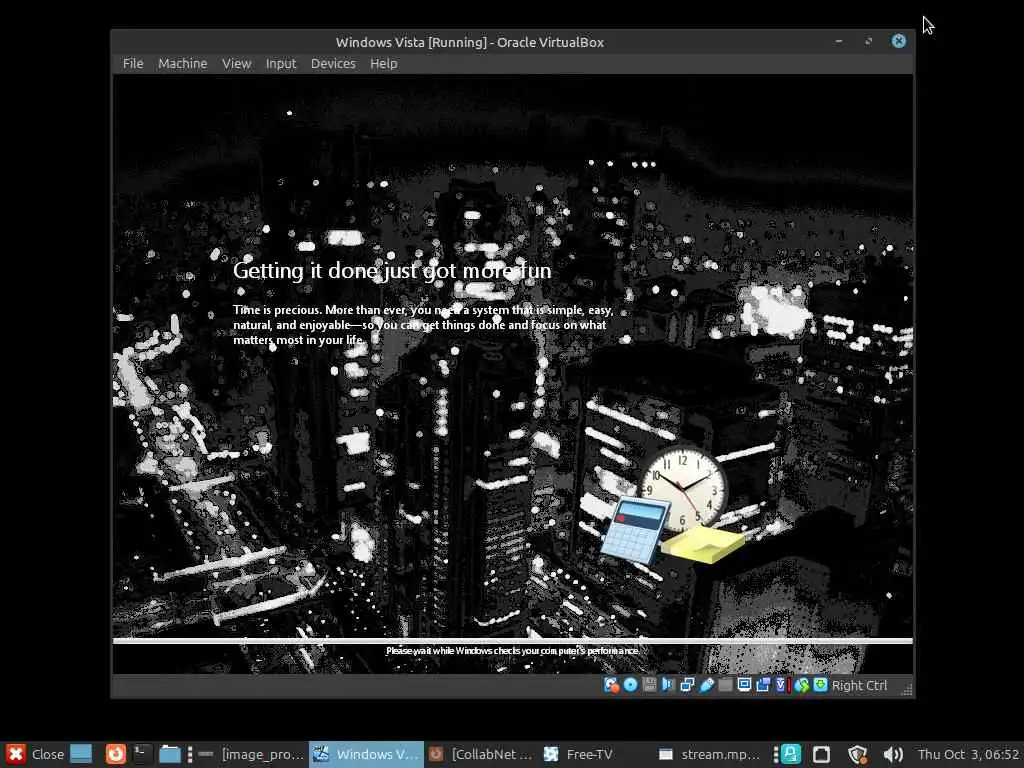Click the hard disk activity status icon
The height and width of the screenshot is (768, 1024).
point(611,684)
